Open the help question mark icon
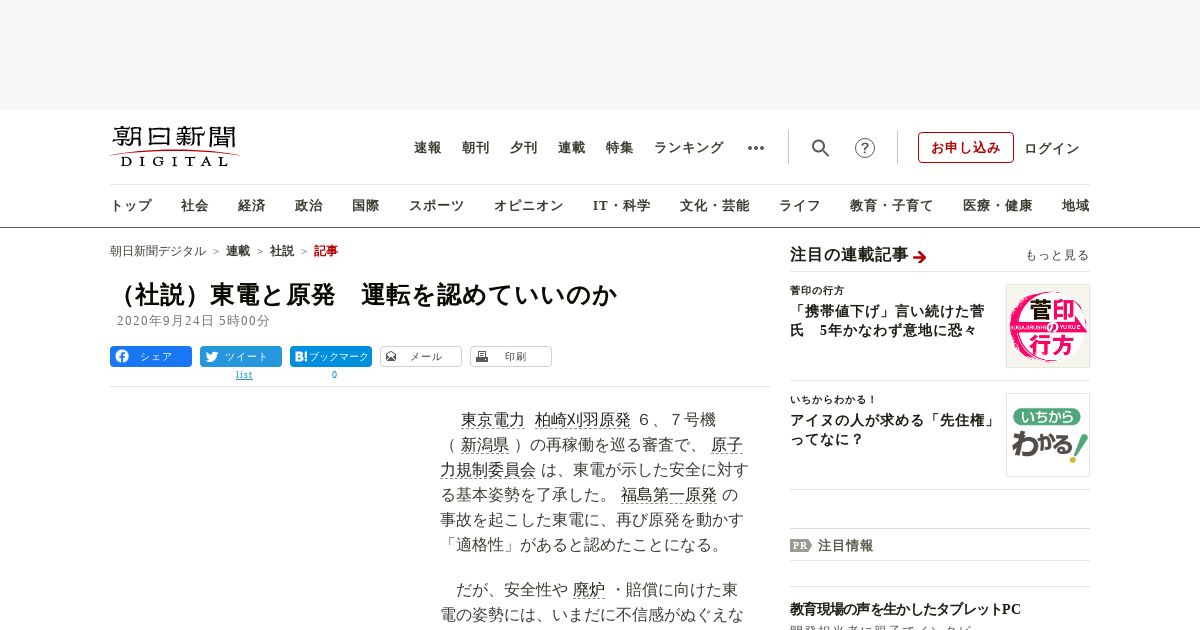This screenshot has width=1200, height=630. click(x=865, y=148)
